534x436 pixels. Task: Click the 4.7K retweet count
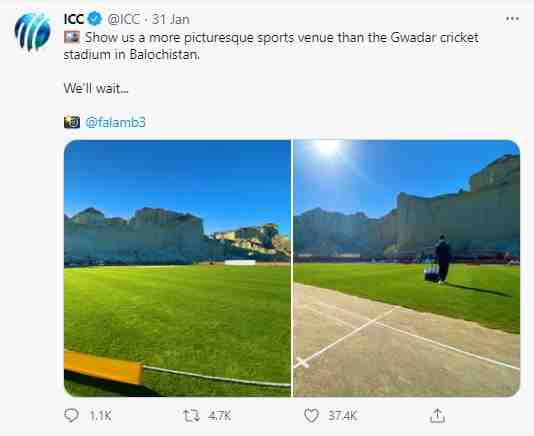[220, 416]
